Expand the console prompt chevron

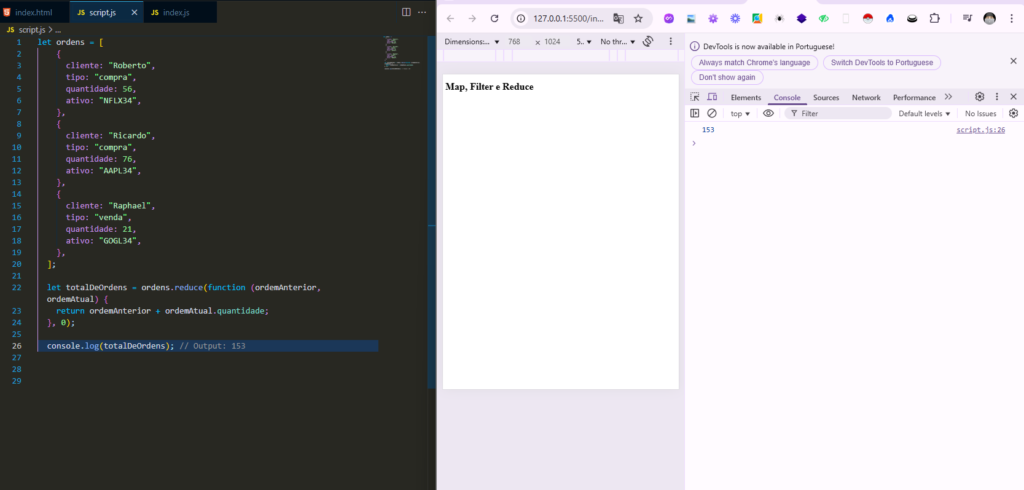694,142
